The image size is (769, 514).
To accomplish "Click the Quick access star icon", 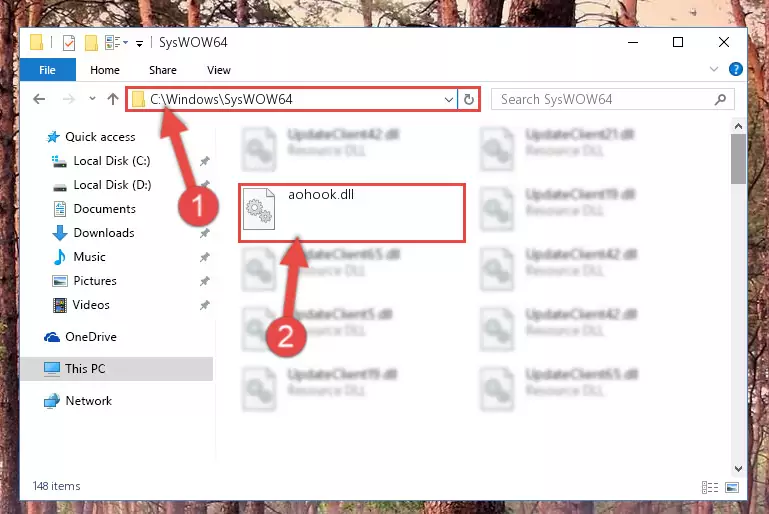I will tap(53, 137).
